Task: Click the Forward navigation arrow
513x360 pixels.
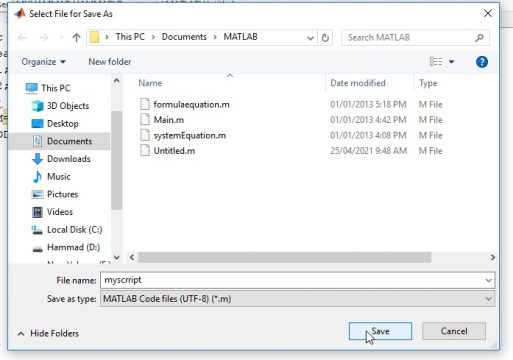Action: (x=44, y=37)
